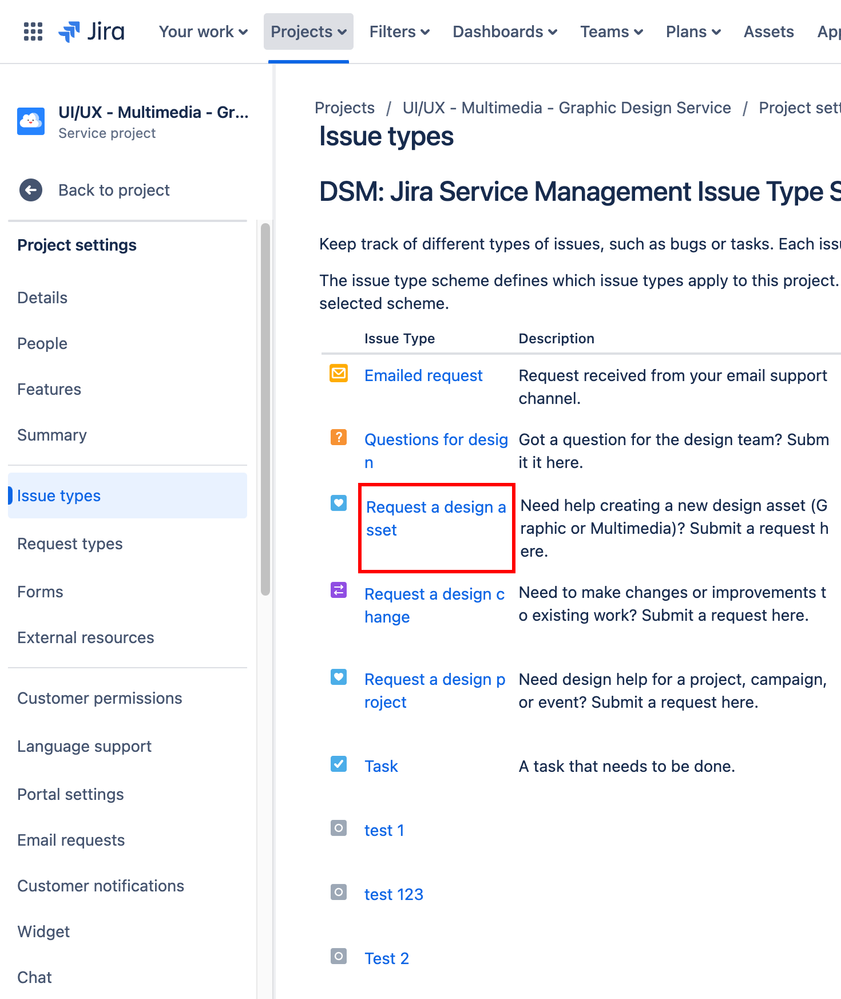Click the UI/UX project avatar icon
Image resolution: width=841 pixels, height=999 pixels.
[x=31, y=121]
